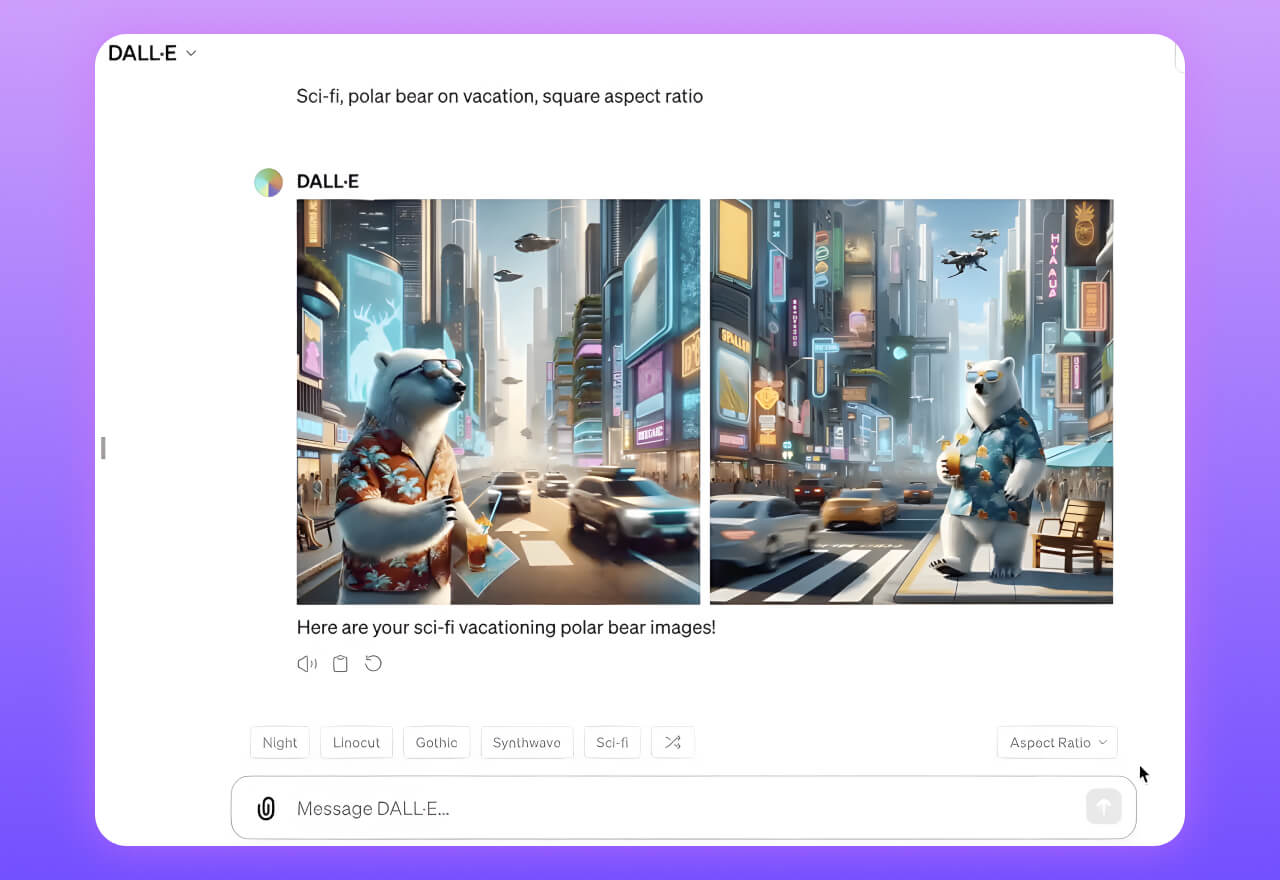Apply the Synthwave style suggestion

point(526,742)
